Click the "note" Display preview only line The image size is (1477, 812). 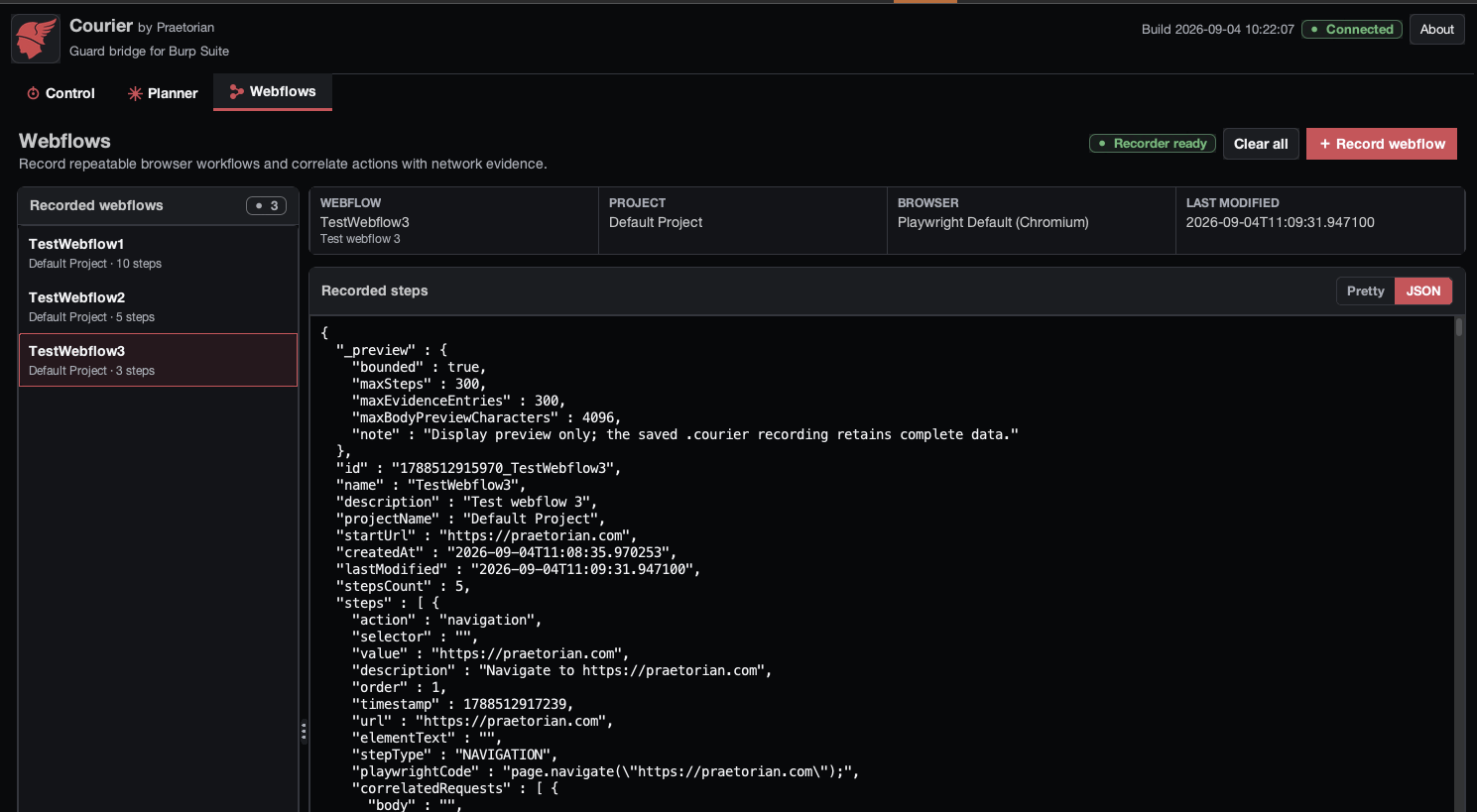684,434
